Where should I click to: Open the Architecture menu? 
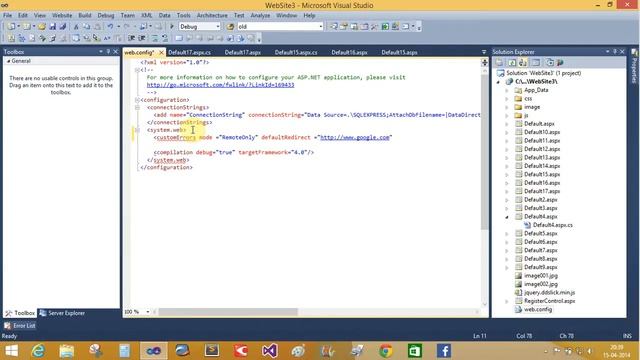(x=212, y=16)
